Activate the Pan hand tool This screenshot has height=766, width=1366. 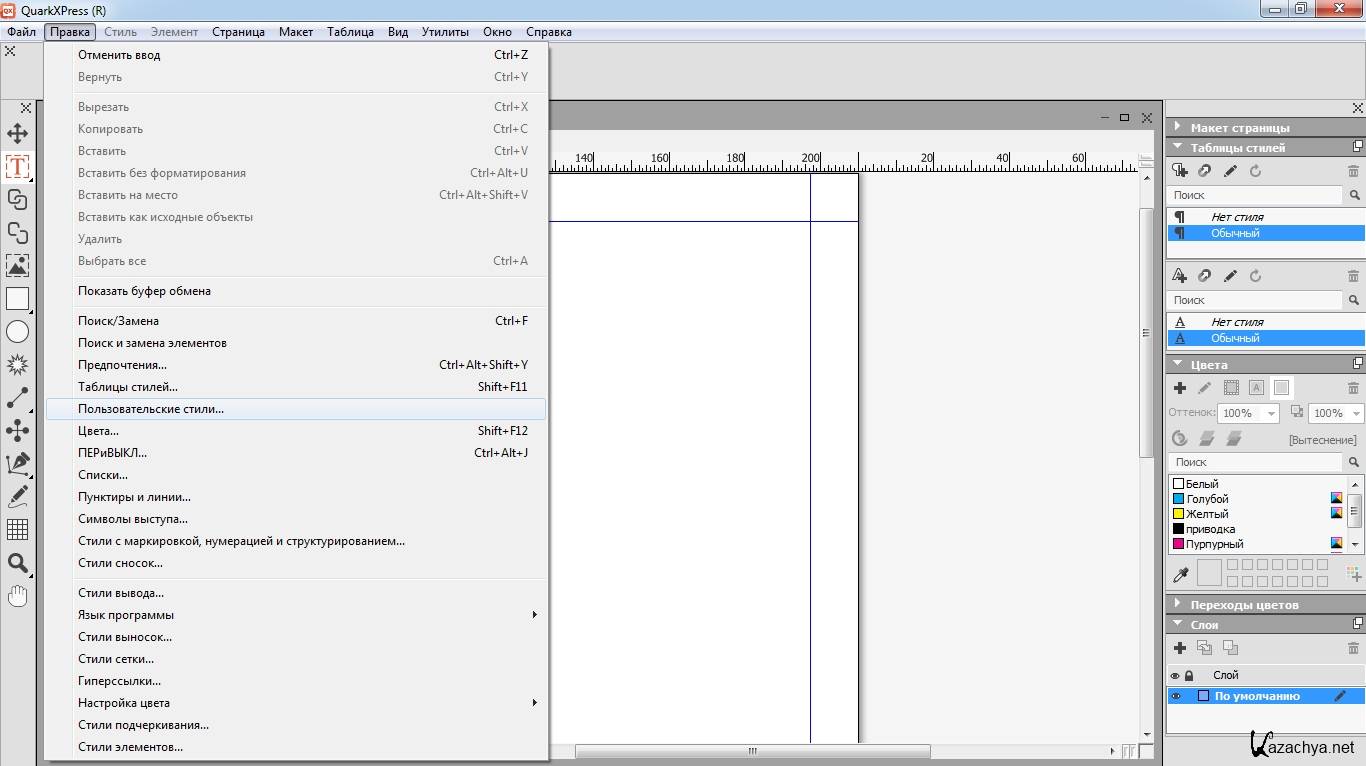[x=17, y=596]
